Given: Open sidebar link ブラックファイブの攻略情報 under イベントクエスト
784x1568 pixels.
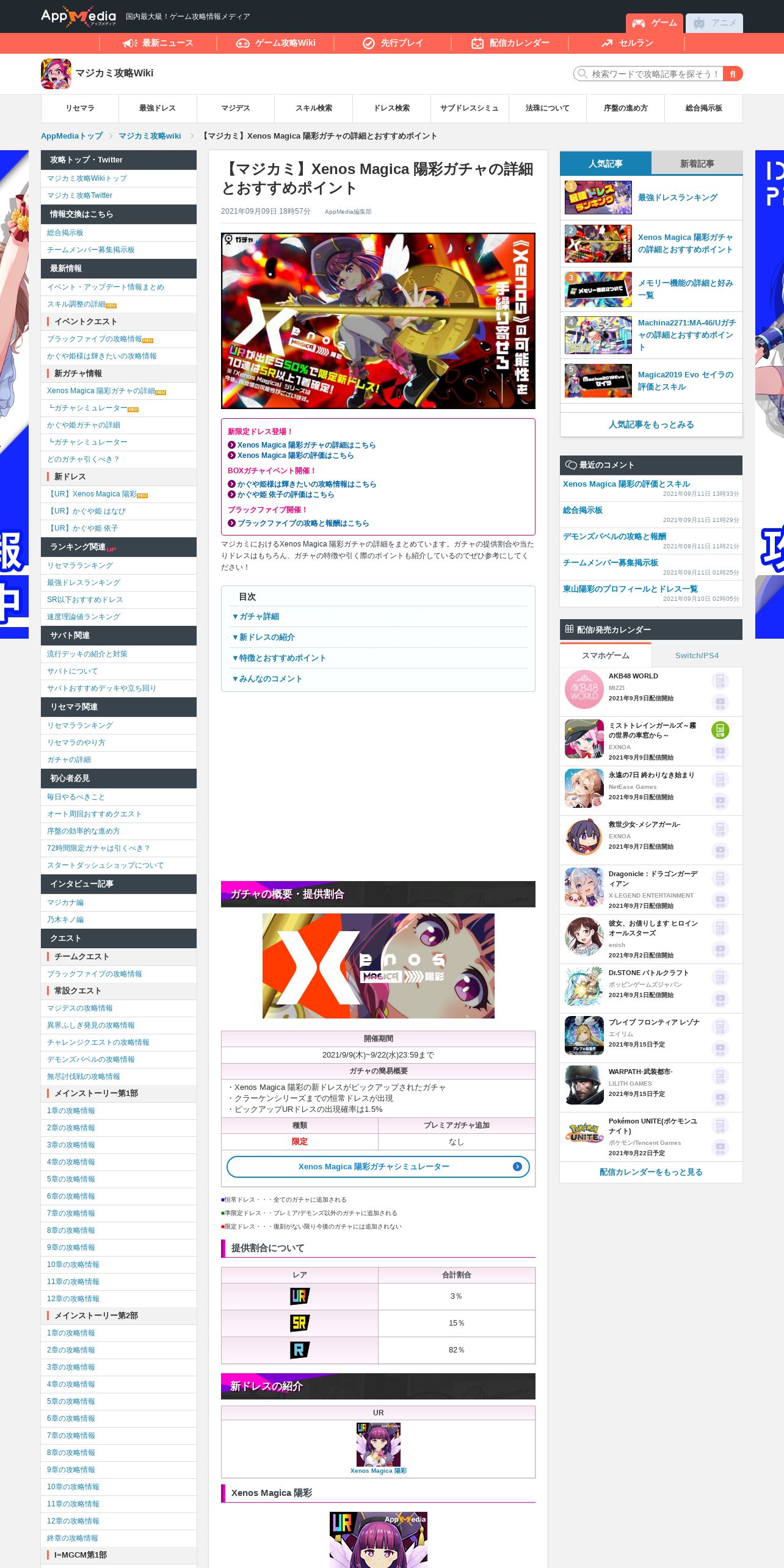Looking at the screenshot, I should [95, 339].
